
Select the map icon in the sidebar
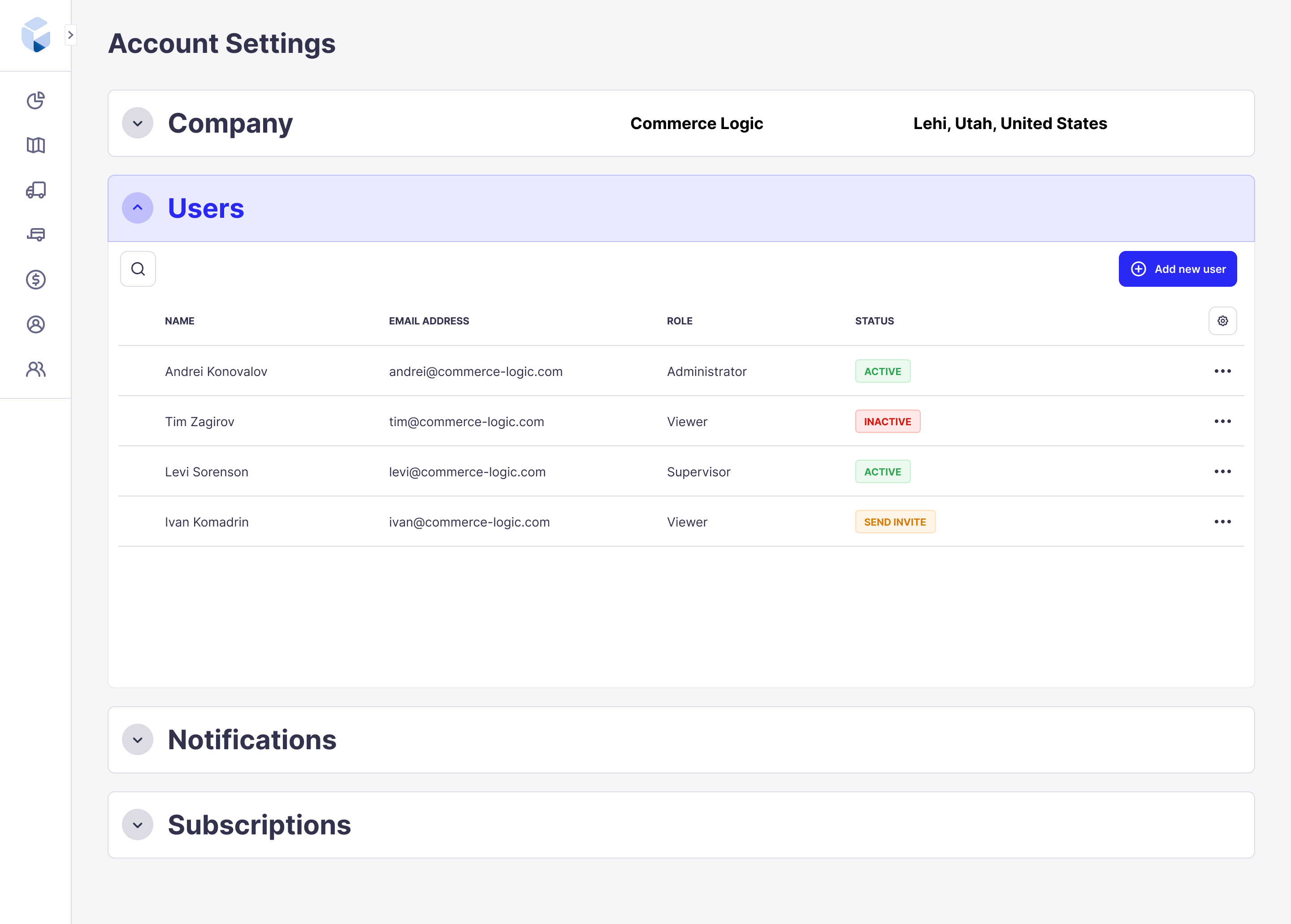(x=36, y=145)
